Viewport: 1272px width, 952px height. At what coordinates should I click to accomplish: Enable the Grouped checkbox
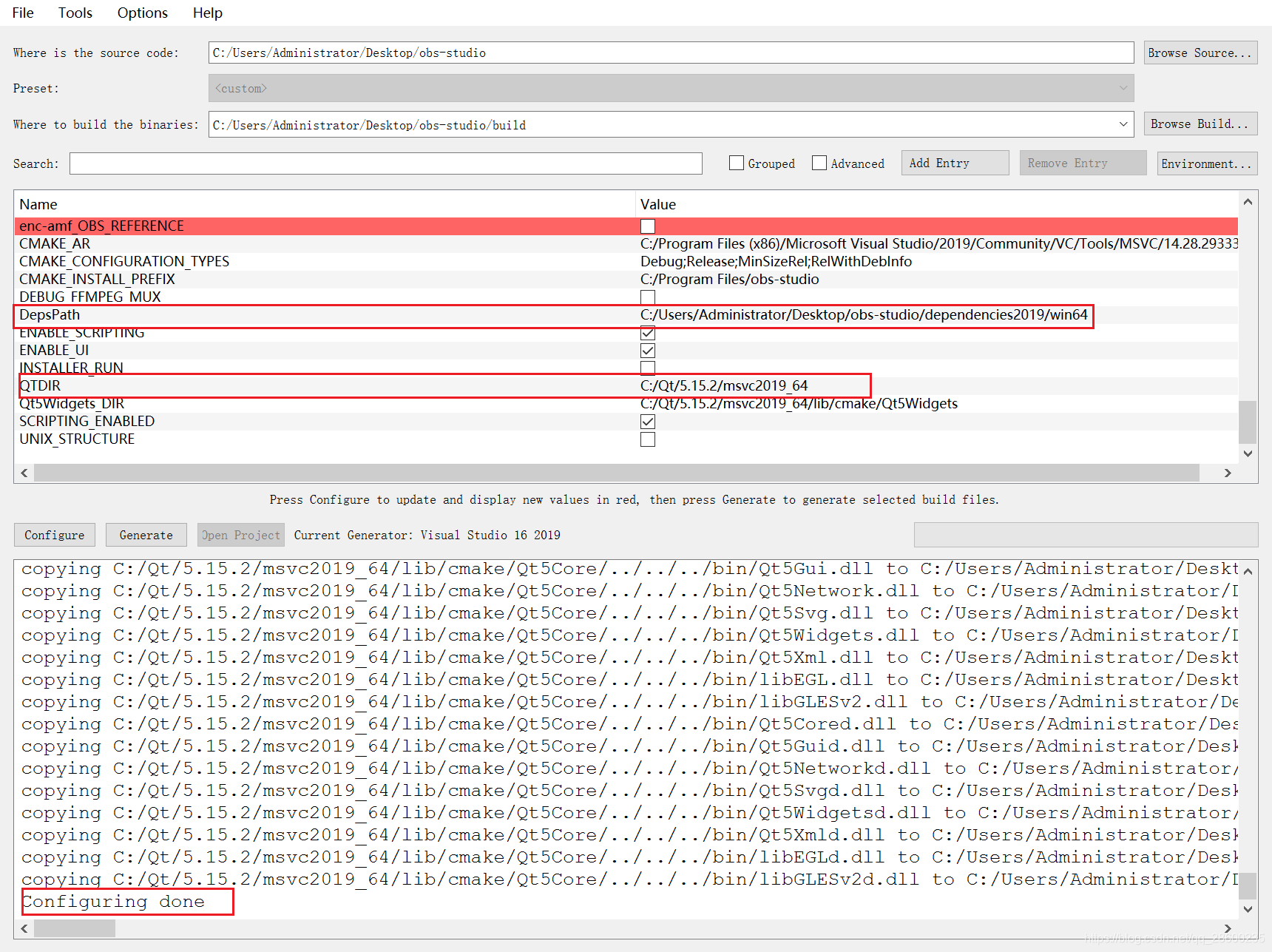(x=737, y=163)
